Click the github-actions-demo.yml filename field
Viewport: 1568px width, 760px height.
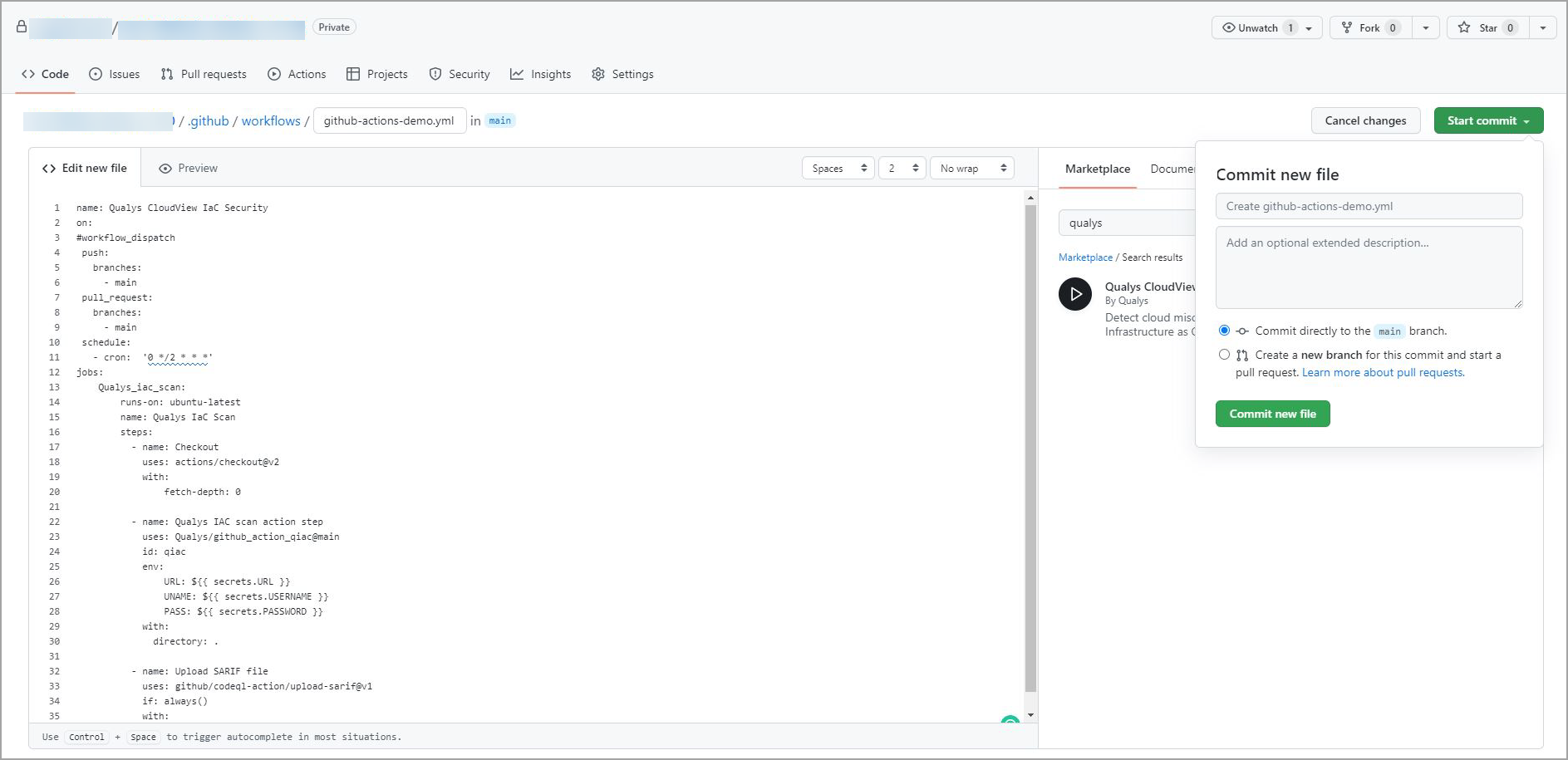pos(389,120)
